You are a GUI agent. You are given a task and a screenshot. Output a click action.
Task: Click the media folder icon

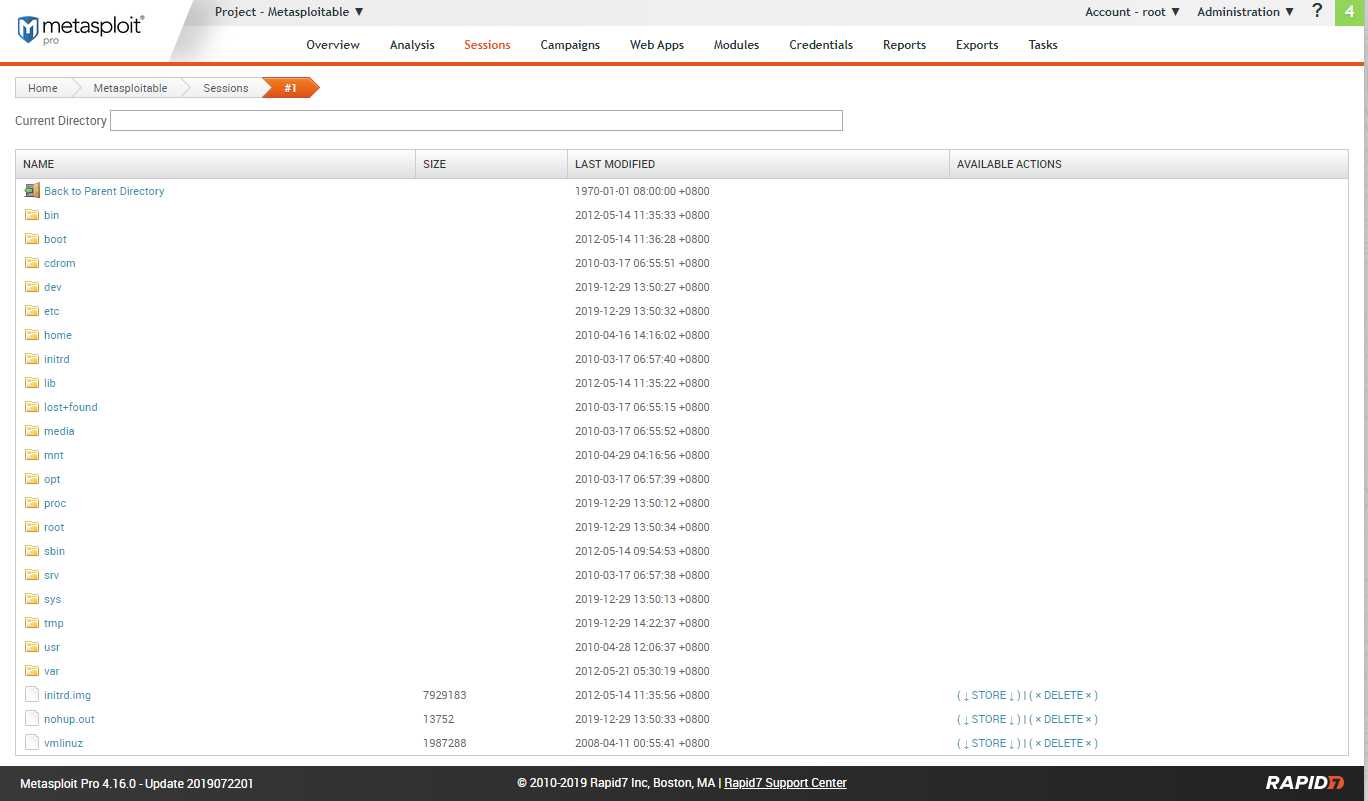tap(32, 431)
